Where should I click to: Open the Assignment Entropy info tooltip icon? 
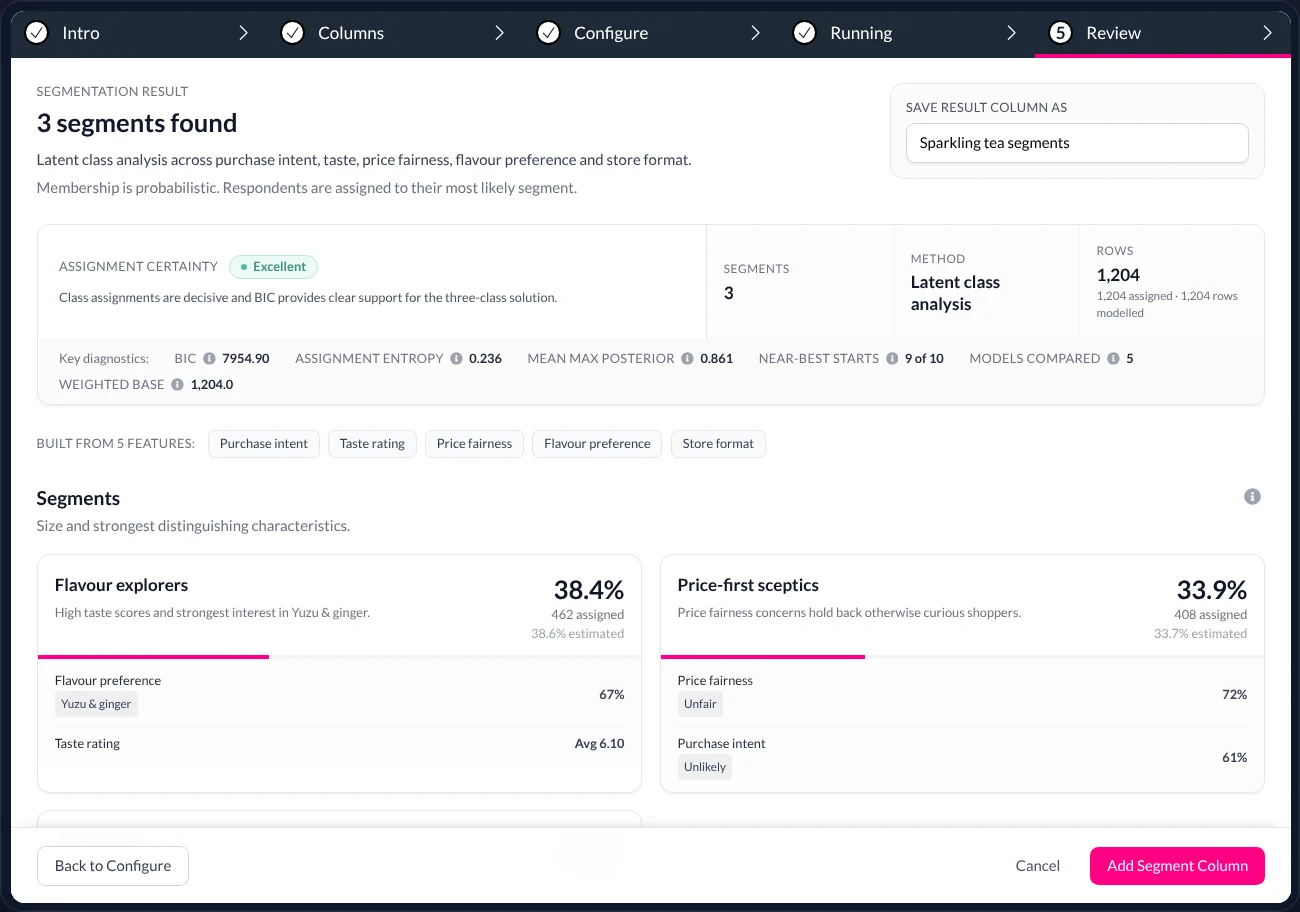point(456,359)
